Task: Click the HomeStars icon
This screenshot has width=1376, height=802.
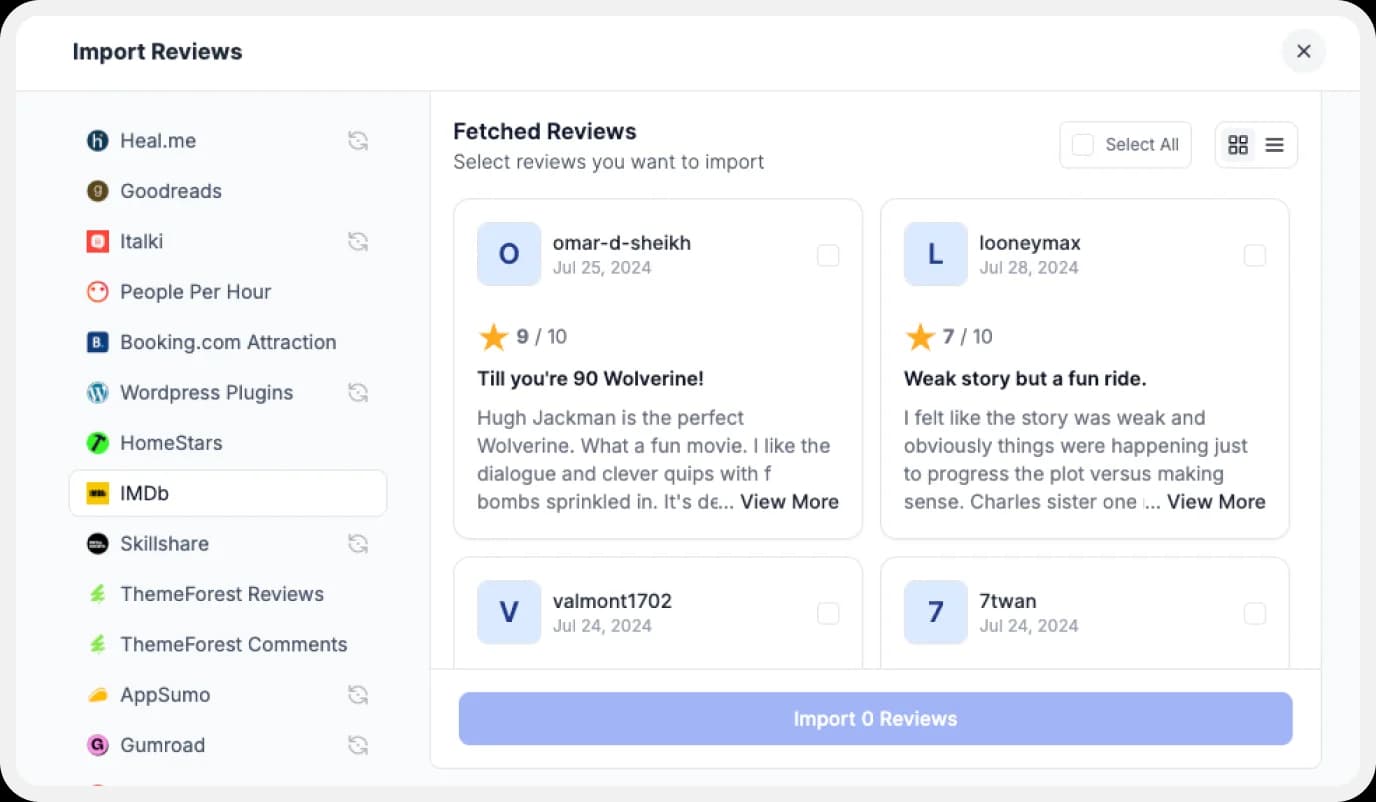Action: point(97,442)
